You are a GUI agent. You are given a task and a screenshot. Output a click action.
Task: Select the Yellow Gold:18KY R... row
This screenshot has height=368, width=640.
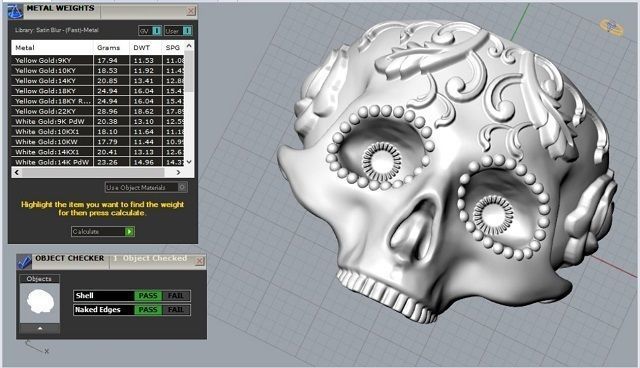point(98,101)
